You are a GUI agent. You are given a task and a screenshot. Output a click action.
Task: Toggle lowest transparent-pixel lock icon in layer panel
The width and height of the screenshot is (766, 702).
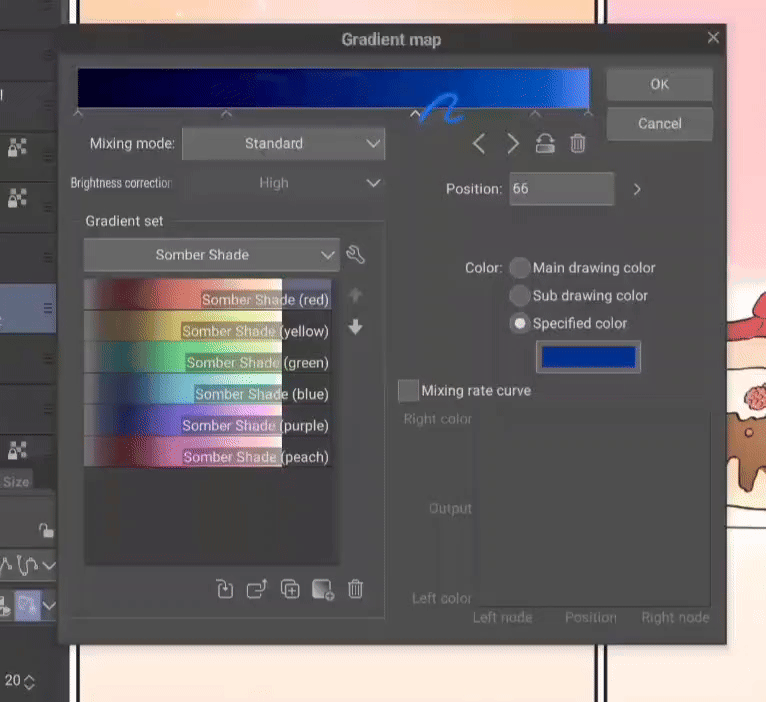click(x=17, y=450)
